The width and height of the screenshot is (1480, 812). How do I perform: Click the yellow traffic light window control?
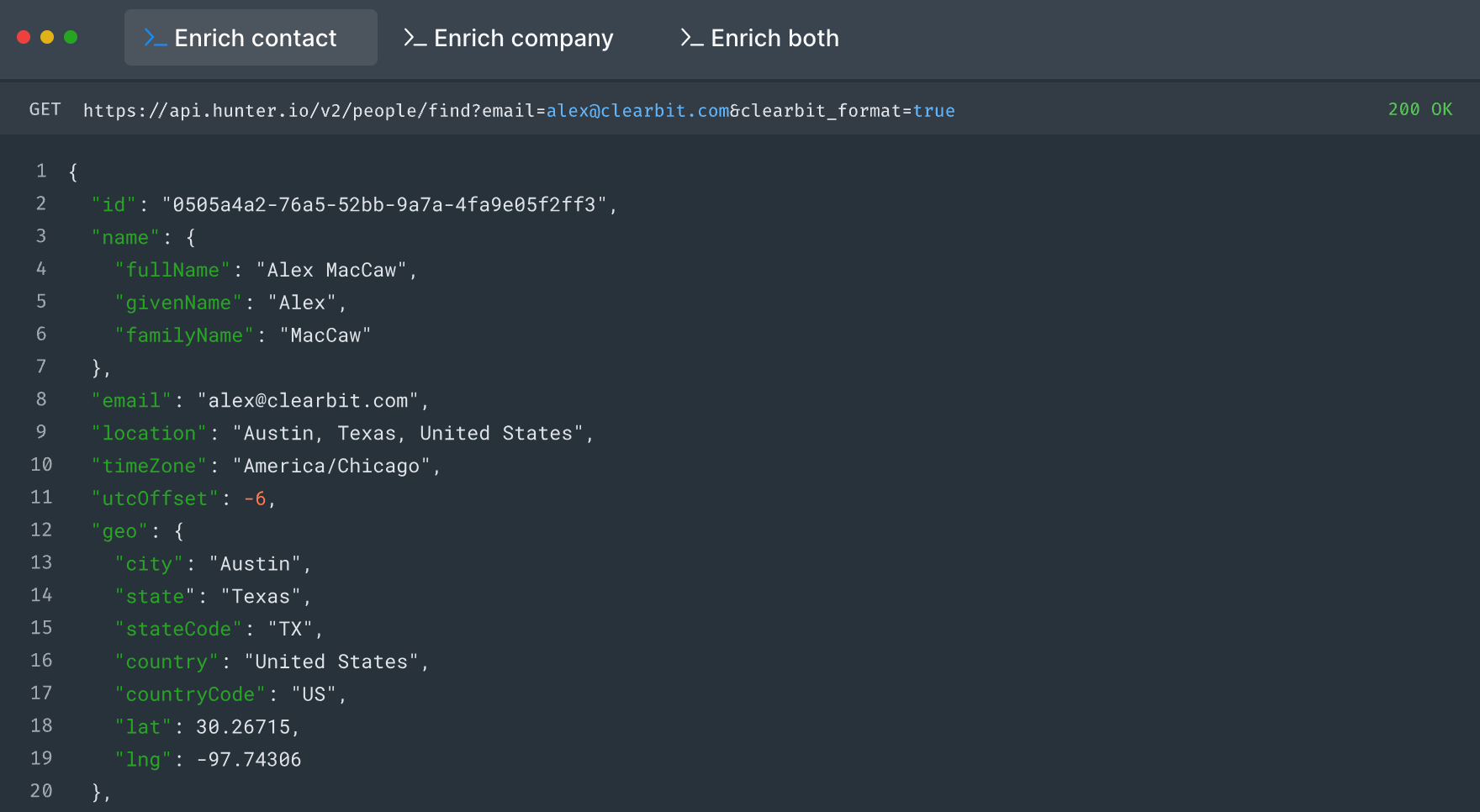click(48, 38)
